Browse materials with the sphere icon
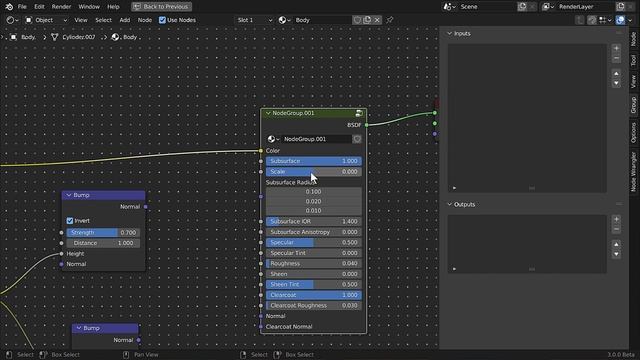 tap(284, 20)
